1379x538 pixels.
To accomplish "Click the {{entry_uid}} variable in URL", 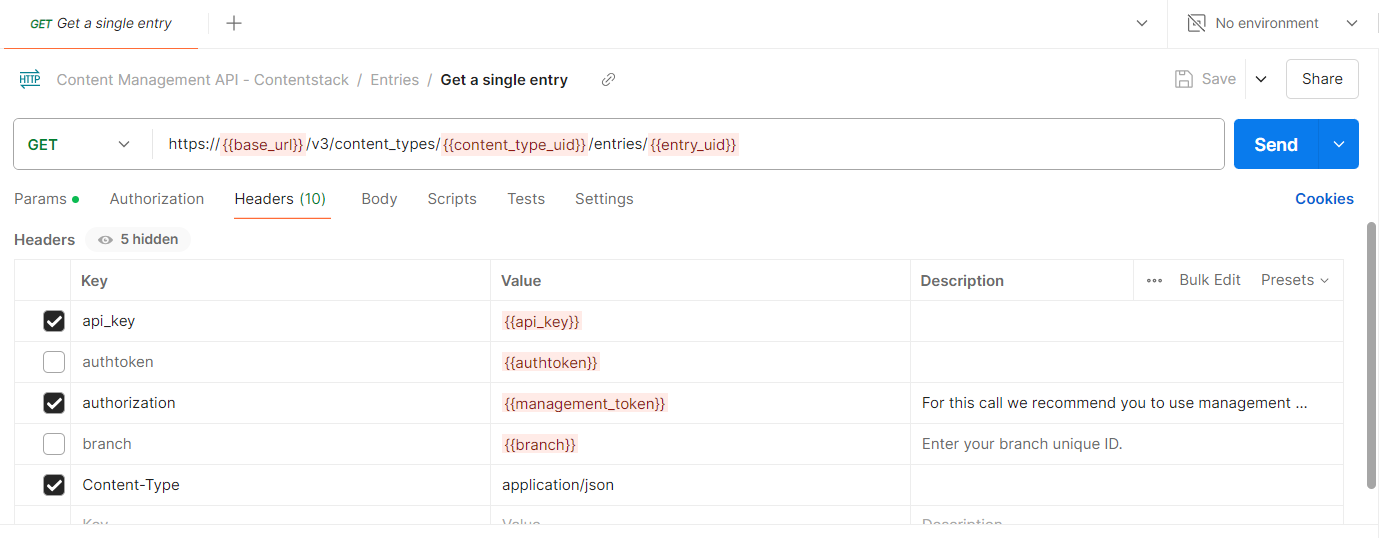I will pos(693,145).
